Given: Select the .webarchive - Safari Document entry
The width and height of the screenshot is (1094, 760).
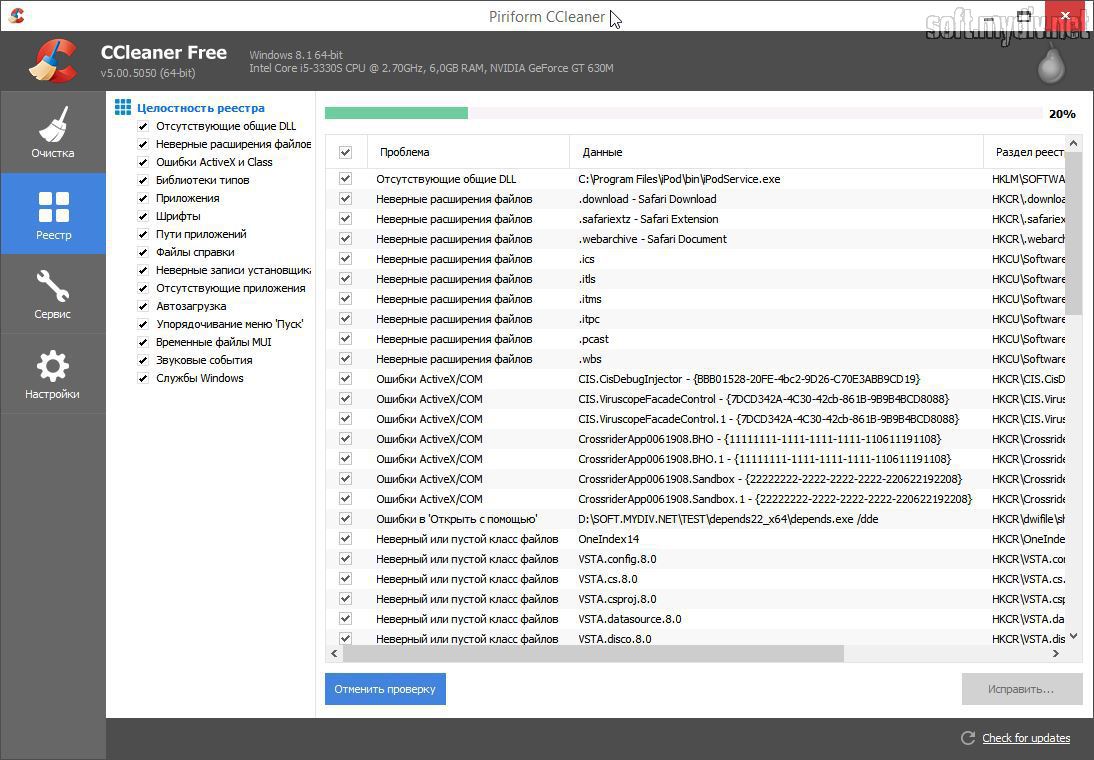Looking at the screenshot, I should 695,239.
